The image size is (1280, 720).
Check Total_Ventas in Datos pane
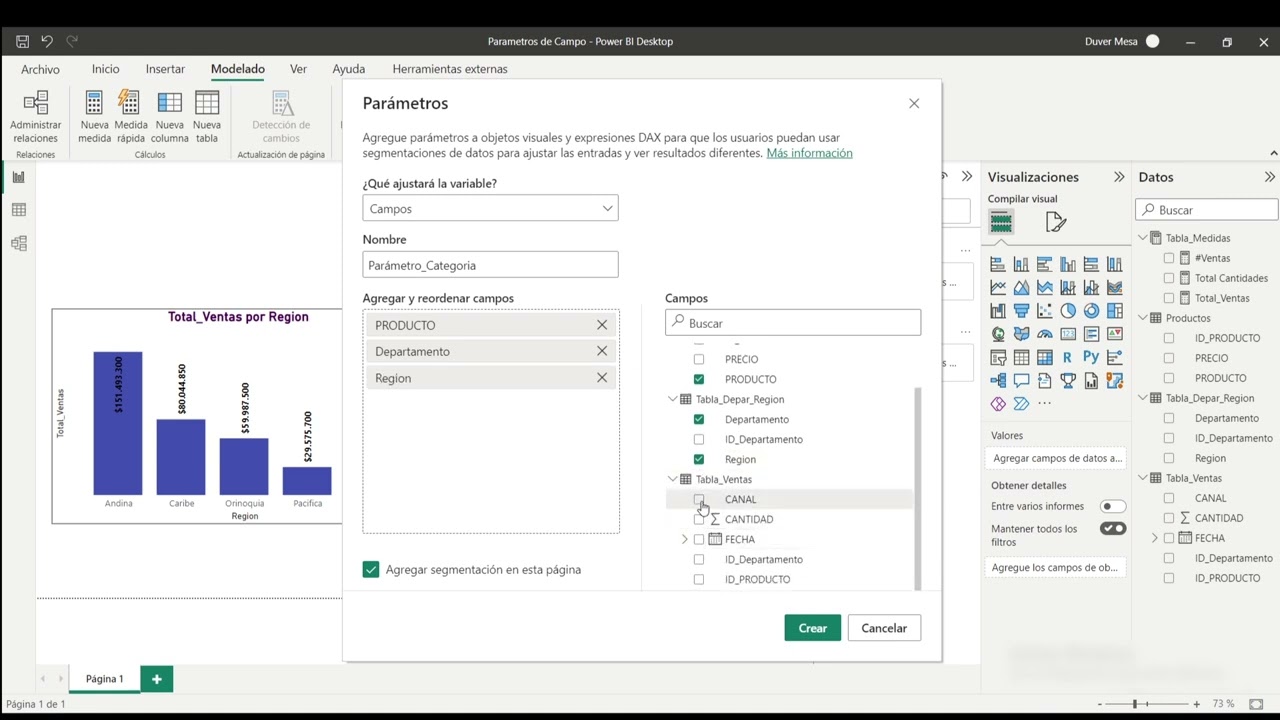(x=1169, y=298)
